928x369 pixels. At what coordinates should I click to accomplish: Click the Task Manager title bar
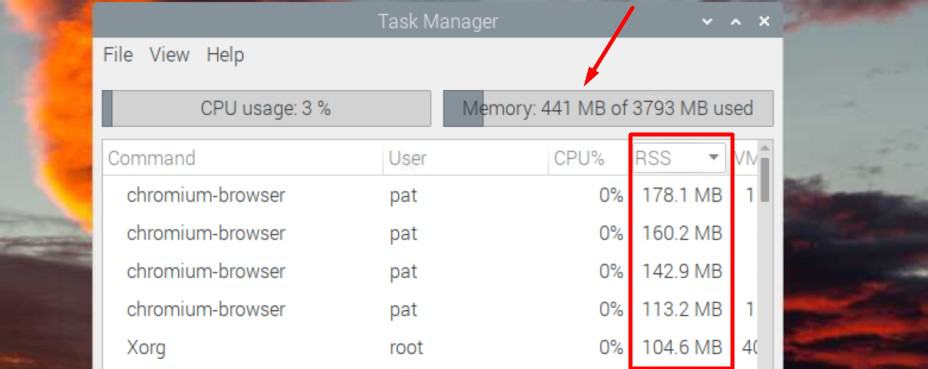coord(438,22)
